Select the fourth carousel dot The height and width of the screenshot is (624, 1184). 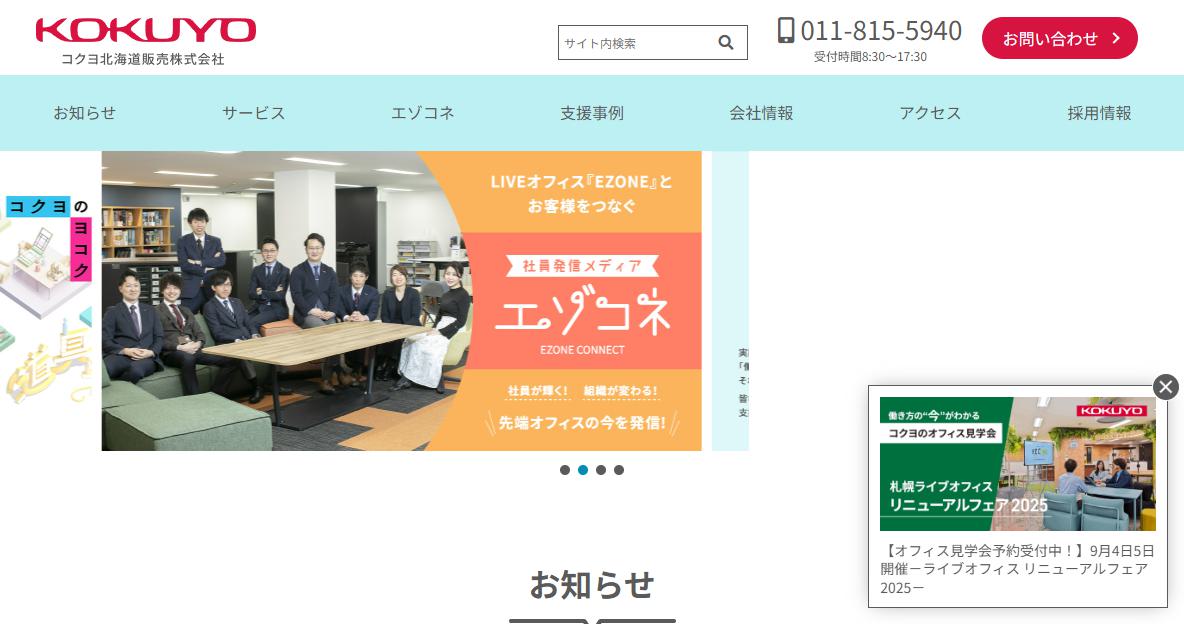[x=619, y=470]
